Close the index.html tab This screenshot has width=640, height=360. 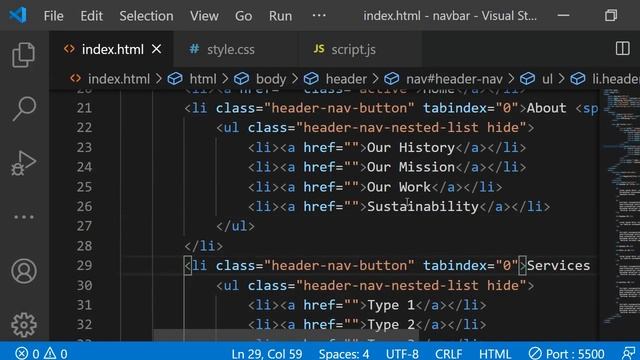pos(156,49)
